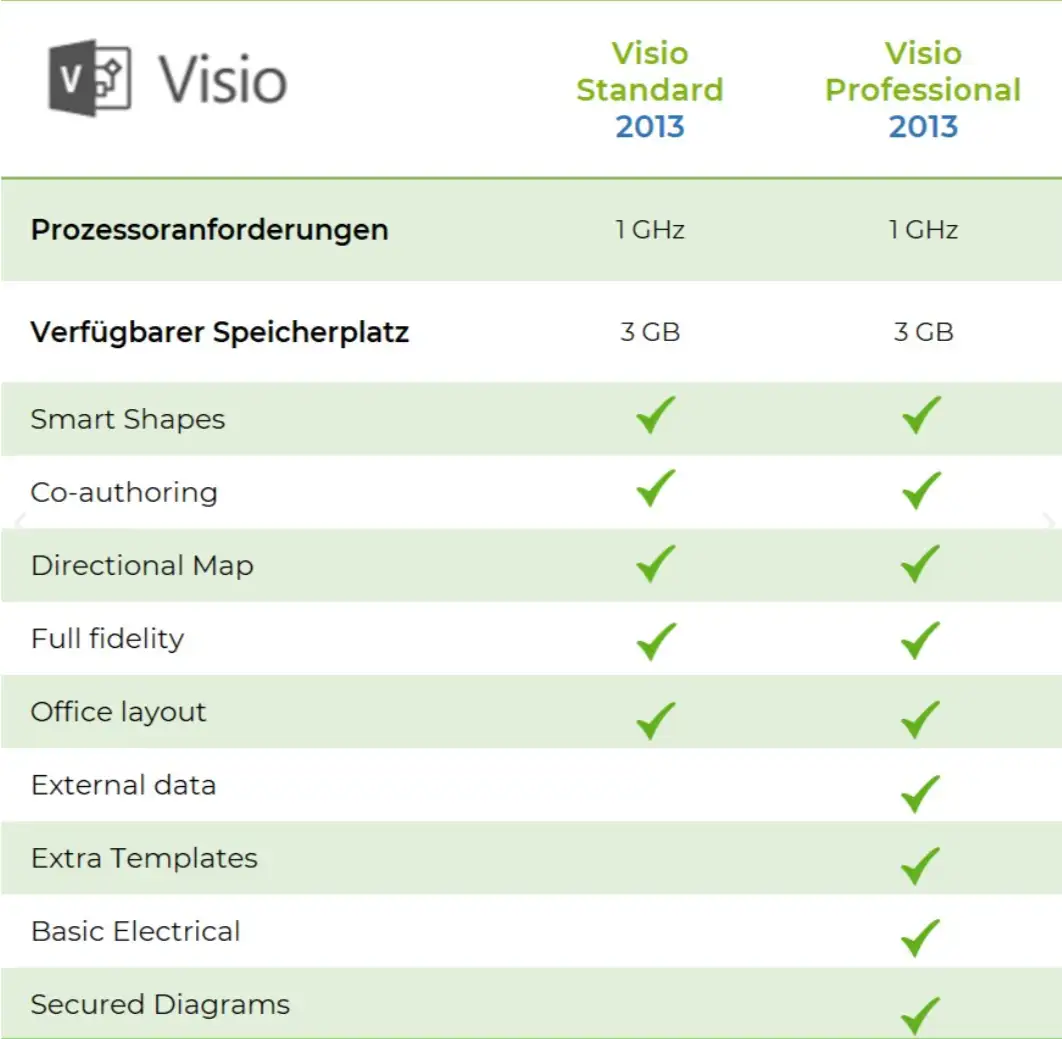
Task: Click the Smart Shapes feature label
Action: click(x=128, y=419)
